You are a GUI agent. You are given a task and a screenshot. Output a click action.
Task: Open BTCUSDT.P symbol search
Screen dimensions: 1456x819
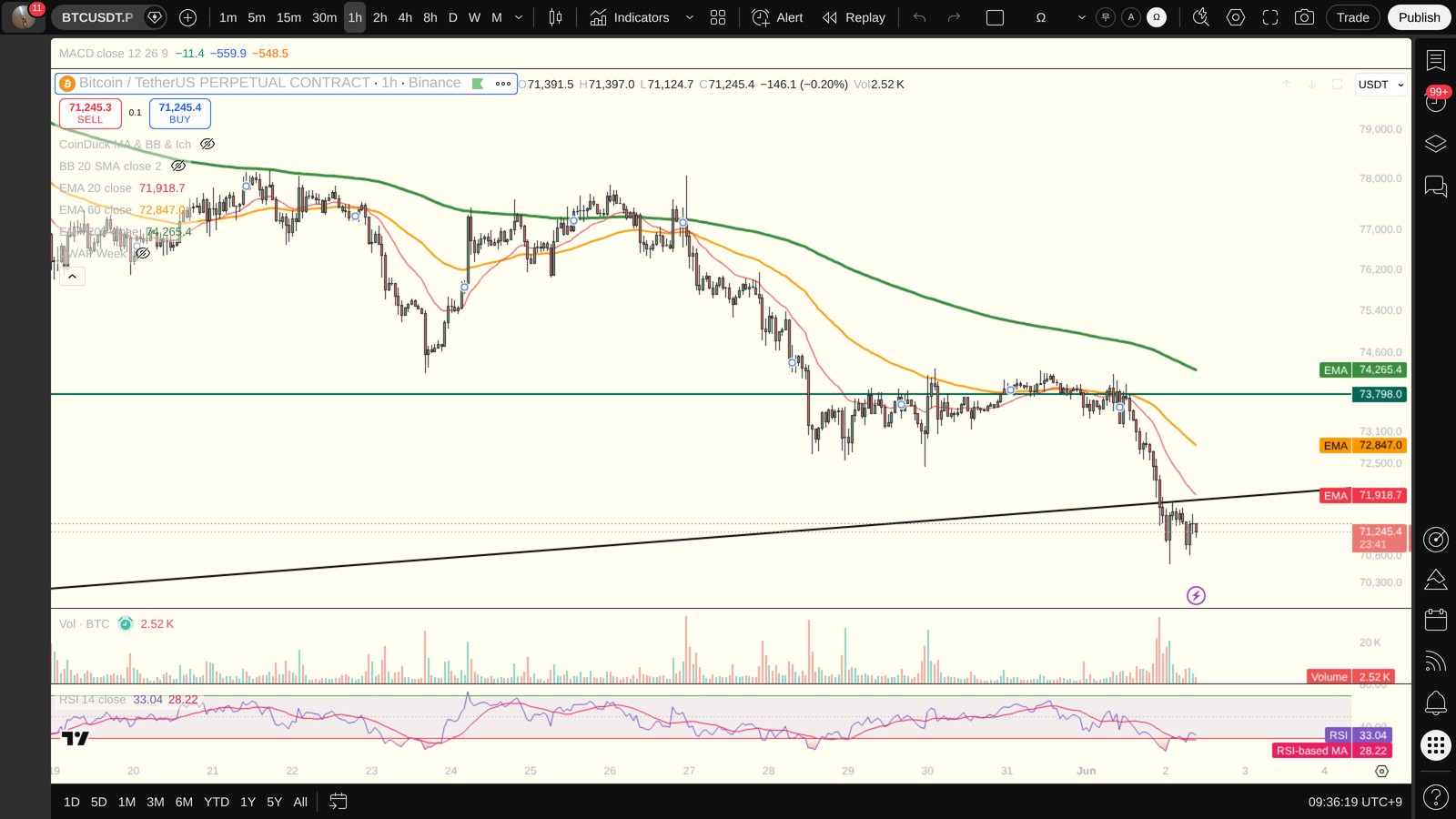[x=97, y=17]
